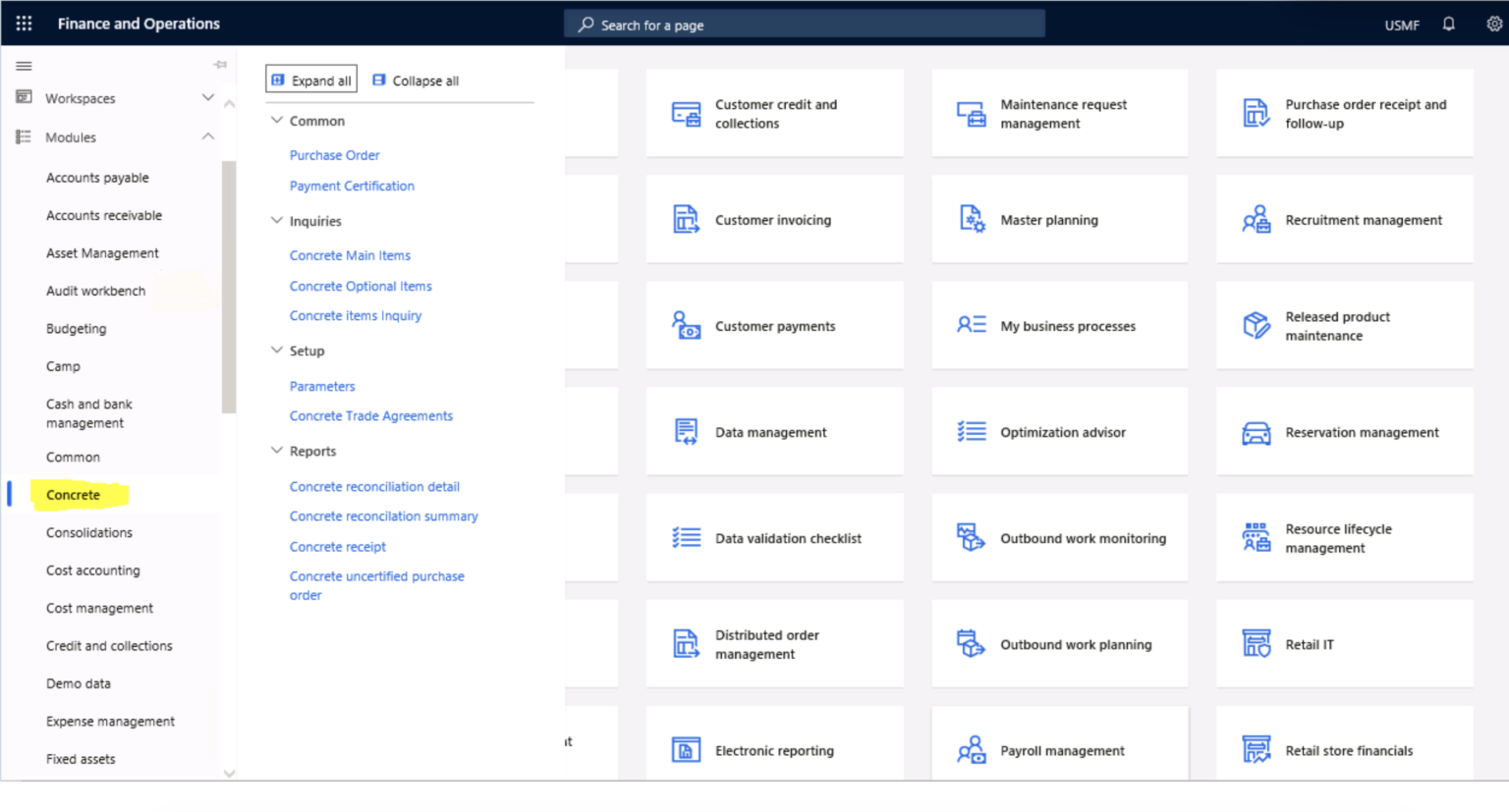Image resolution: width=1509 pixels, height=812 pixels.
Task: Open the settings gear icon
Action: click(x=1493, y=25)
